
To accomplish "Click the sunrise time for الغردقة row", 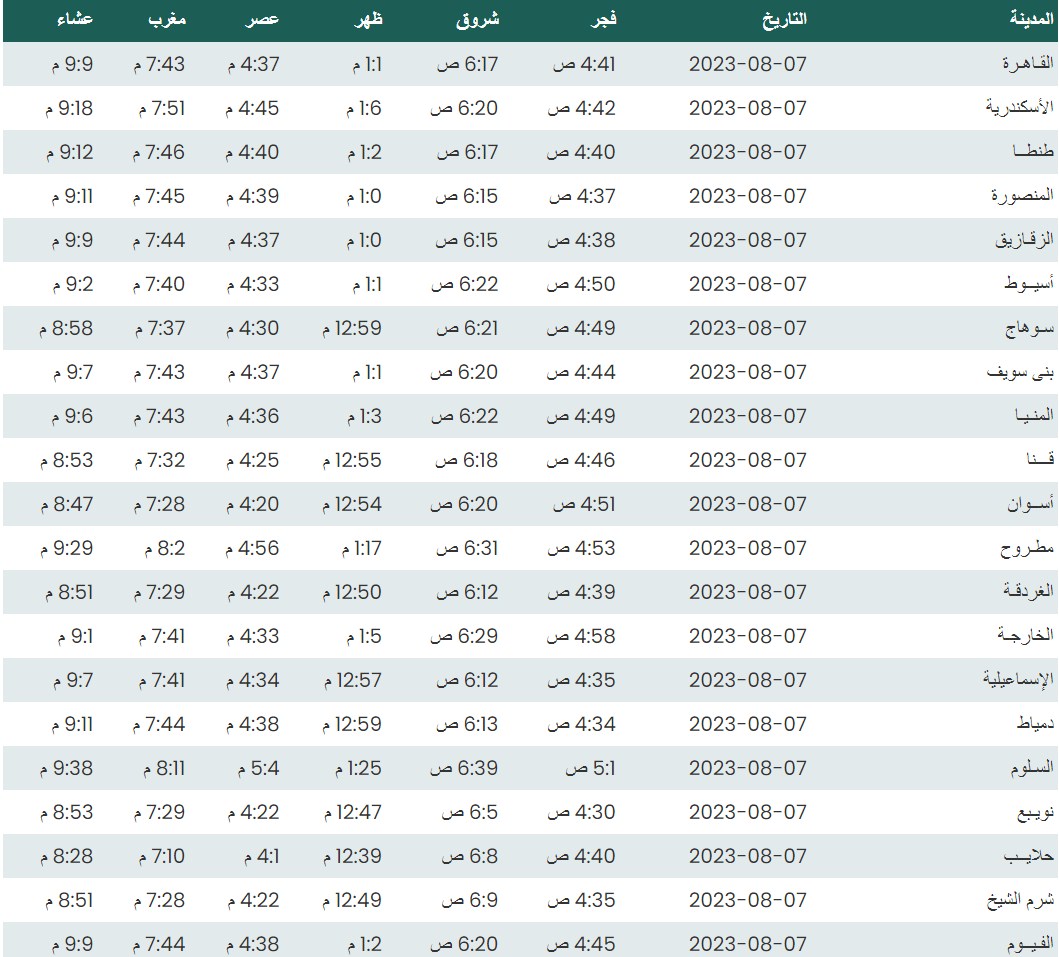I will (464, 592).
